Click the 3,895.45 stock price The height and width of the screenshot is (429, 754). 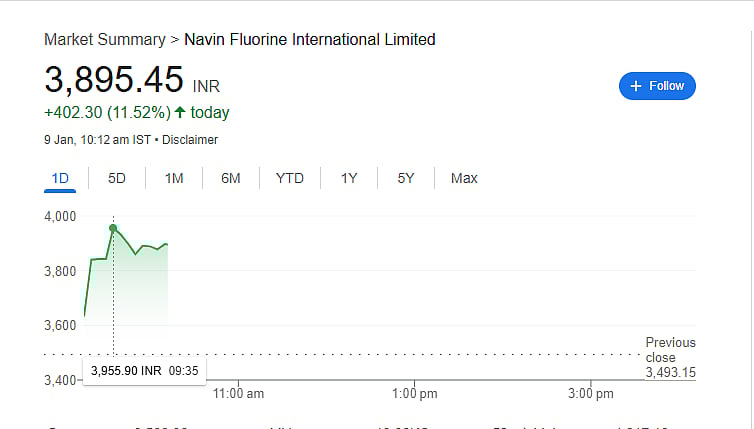114,79
